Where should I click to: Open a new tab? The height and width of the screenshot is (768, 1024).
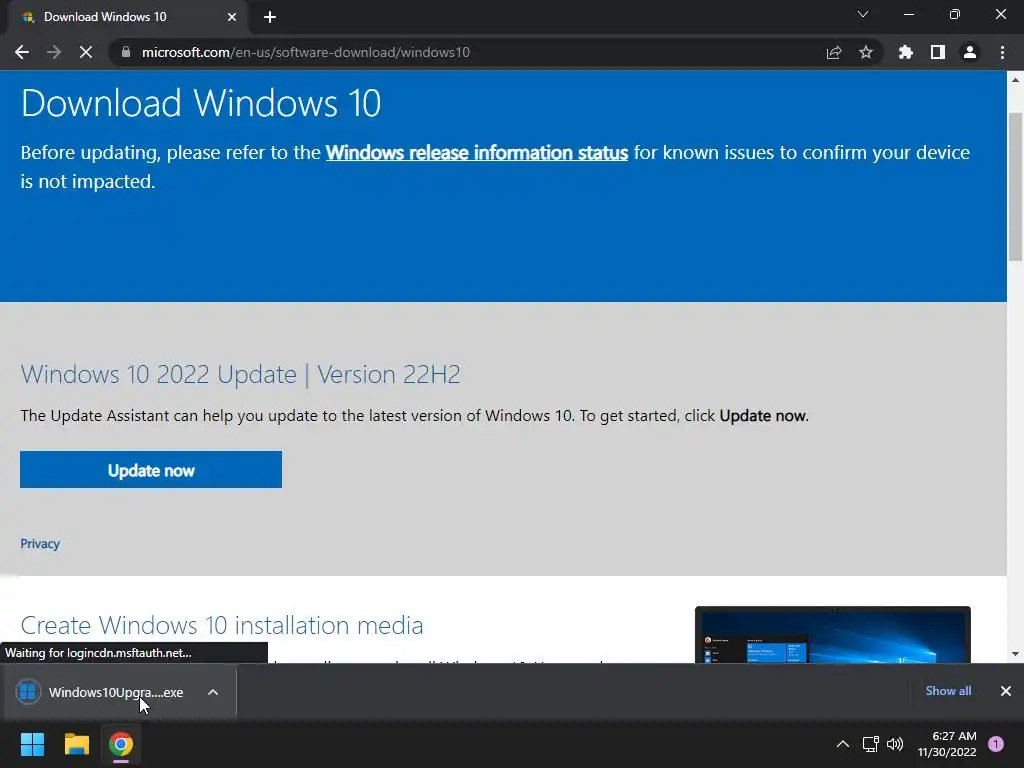point(270,18)
